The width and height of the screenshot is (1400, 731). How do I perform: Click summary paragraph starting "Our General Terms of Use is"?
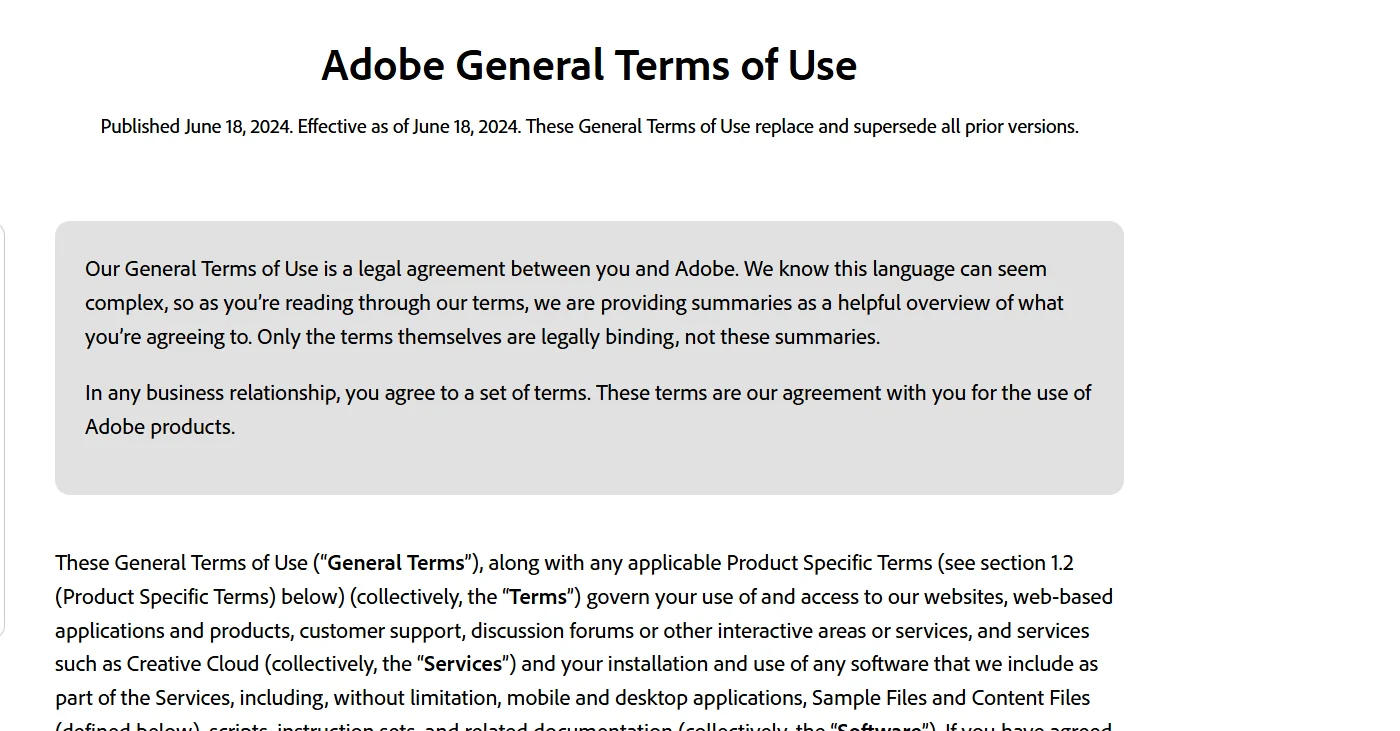(574, 303)
